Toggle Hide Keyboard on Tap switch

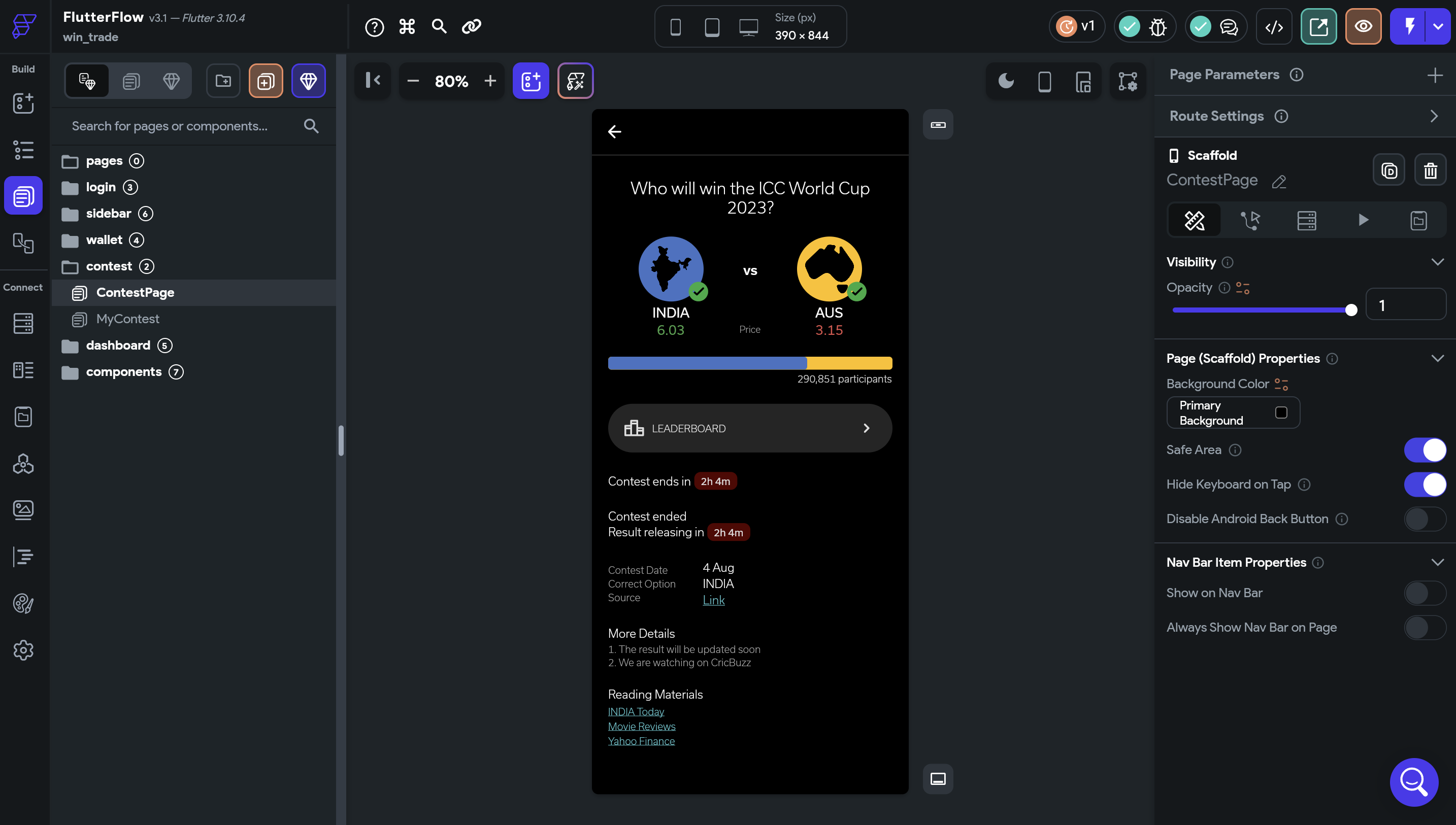(1425, 485)
